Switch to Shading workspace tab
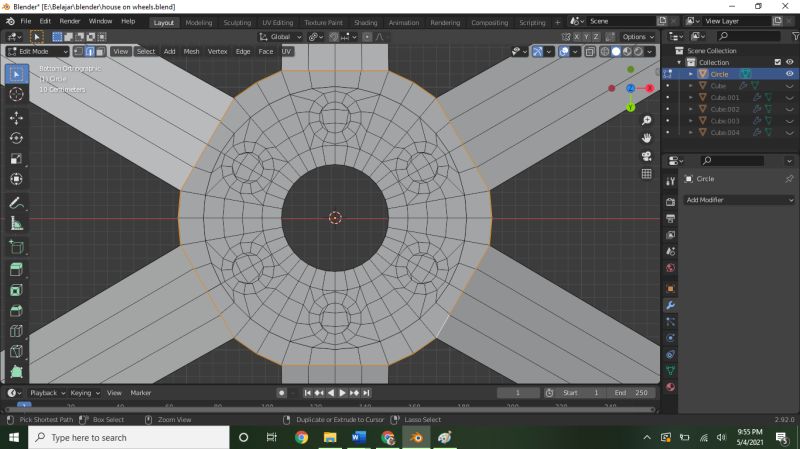The width and height of the screenshot is (800, 449). tap(365, 22)
